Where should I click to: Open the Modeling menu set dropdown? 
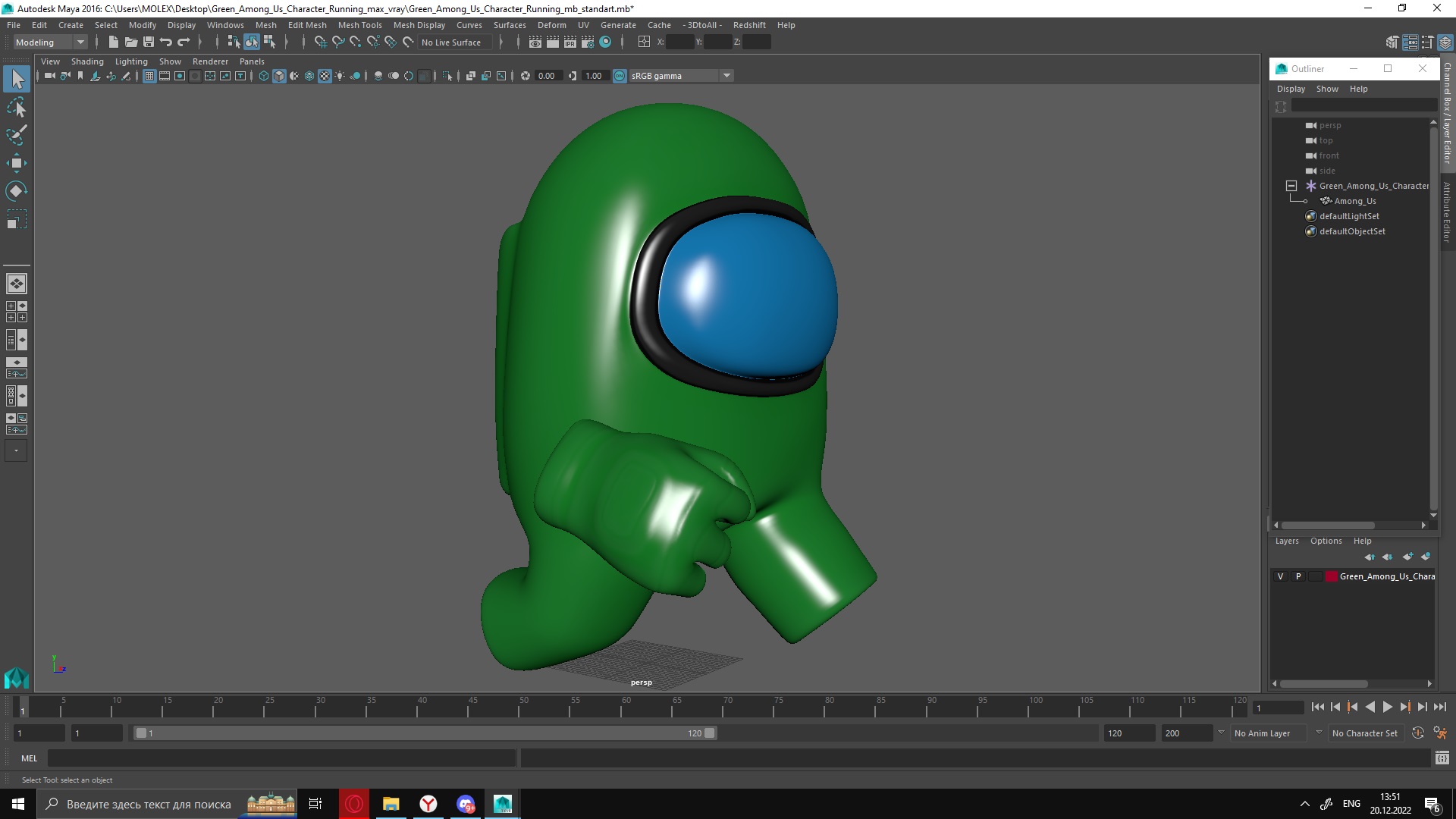click(x=51, y=42)
